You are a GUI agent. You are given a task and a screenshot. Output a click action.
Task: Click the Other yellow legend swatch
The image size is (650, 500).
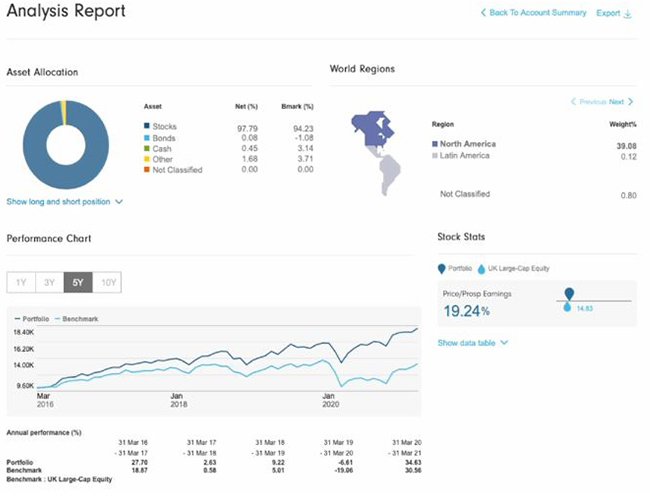146,159
